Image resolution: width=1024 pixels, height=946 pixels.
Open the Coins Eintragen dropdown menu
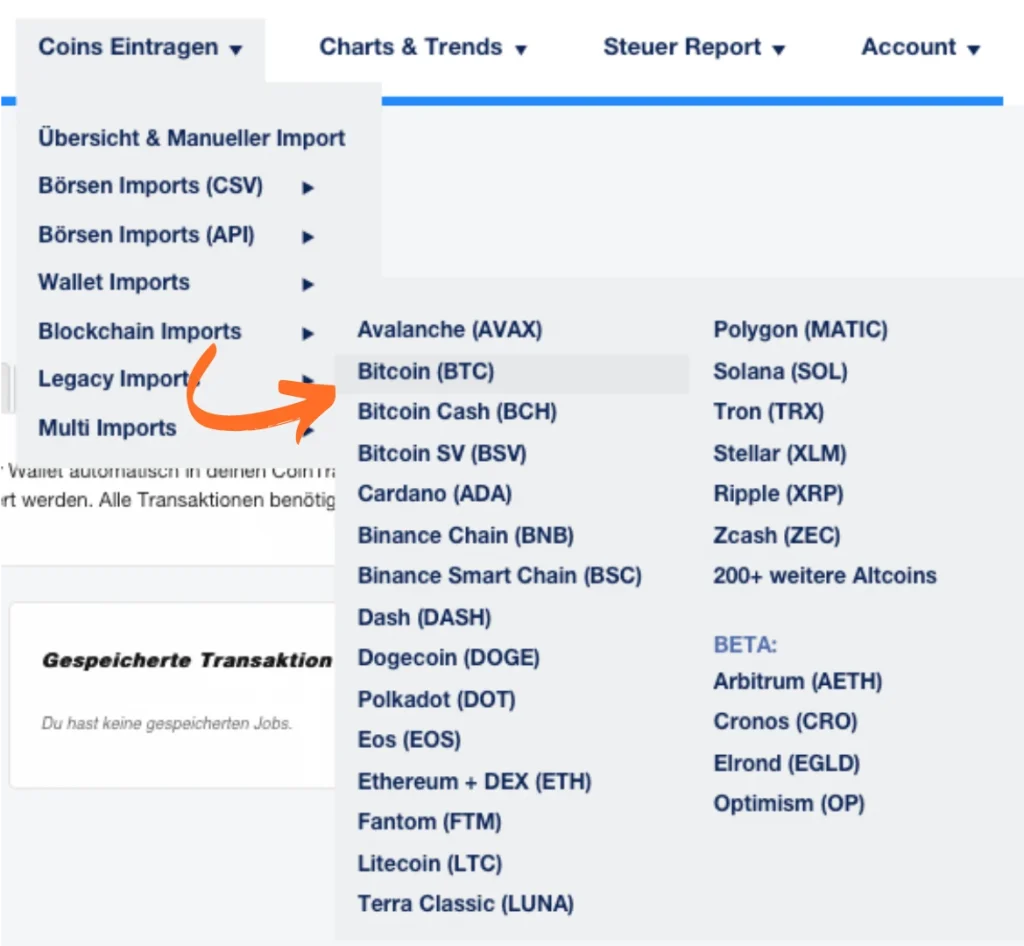tap(140, 47)
